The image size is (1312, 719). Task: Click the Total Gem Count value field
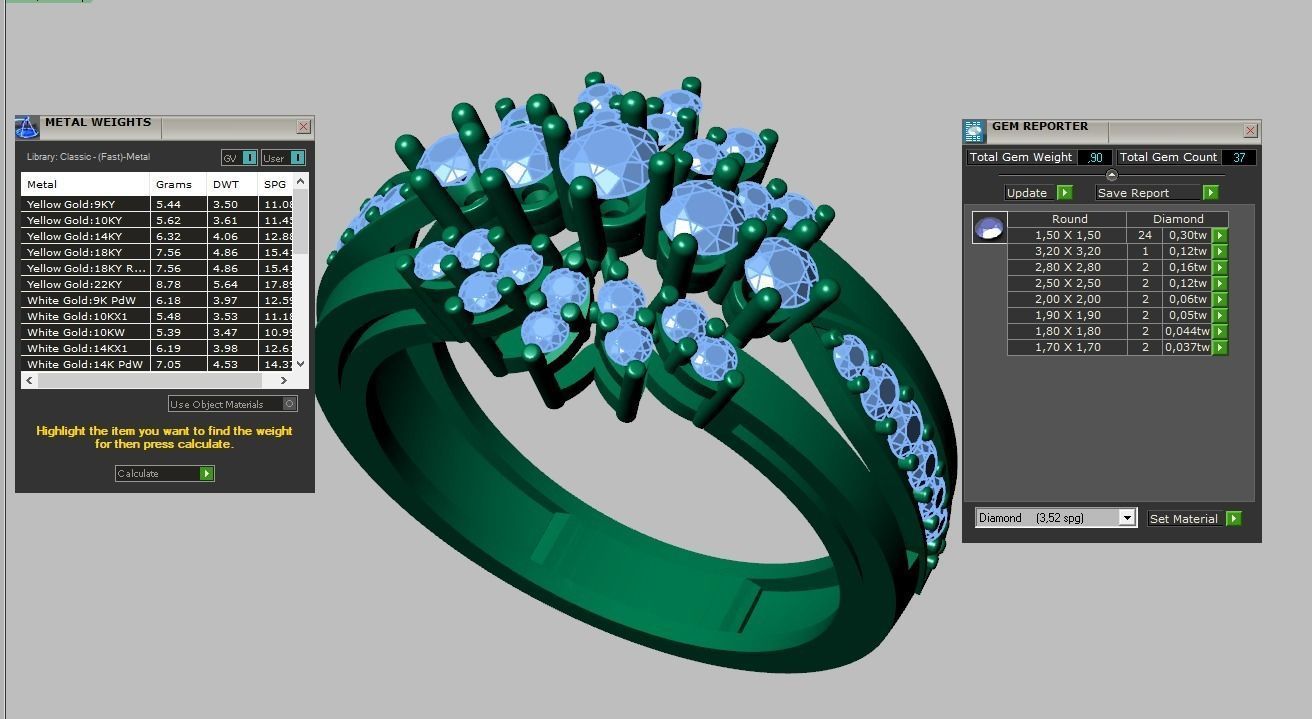click(x=1239, y=158)
